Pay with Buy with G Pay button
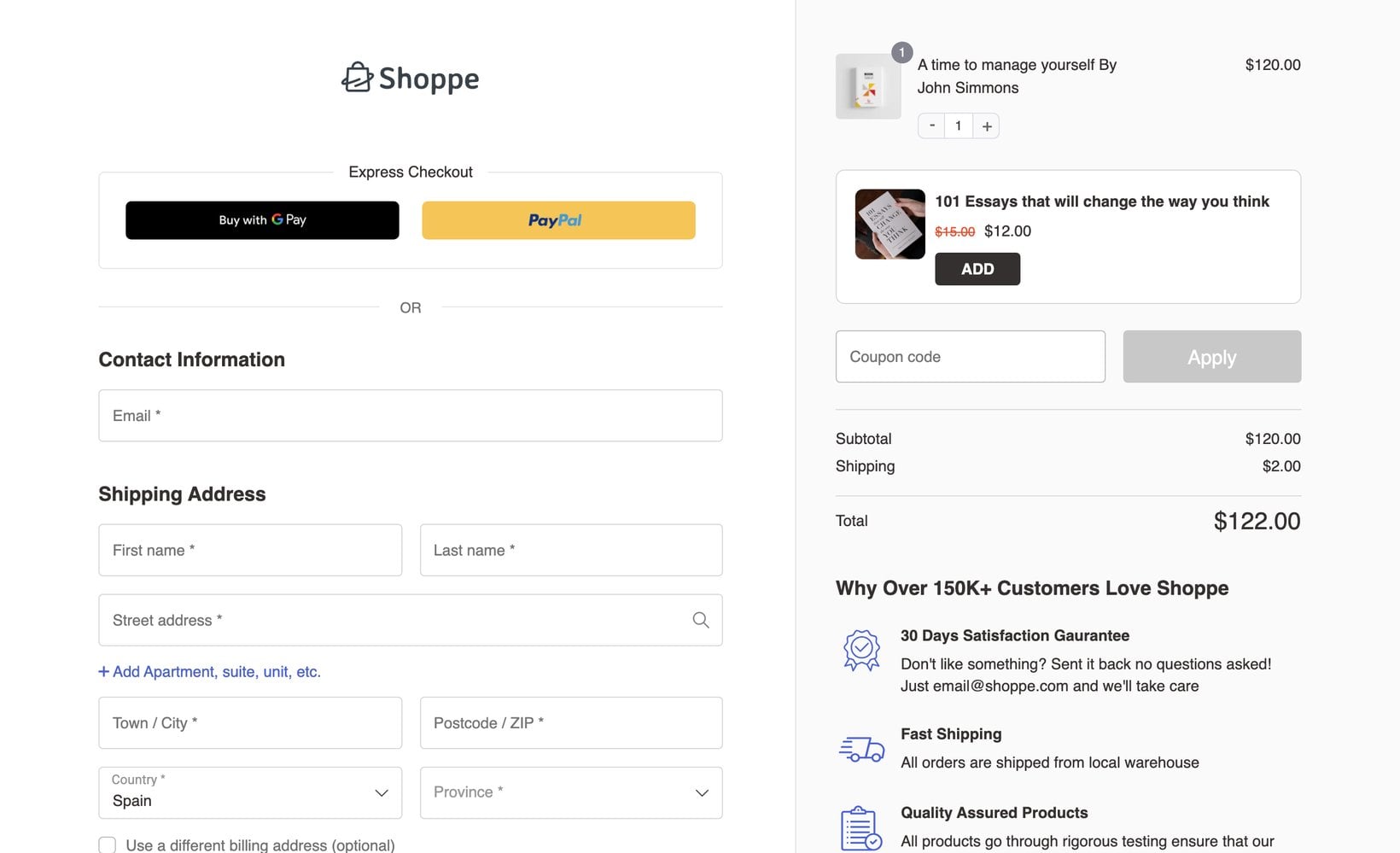1400x853 pixels. [x=262, y=220]
